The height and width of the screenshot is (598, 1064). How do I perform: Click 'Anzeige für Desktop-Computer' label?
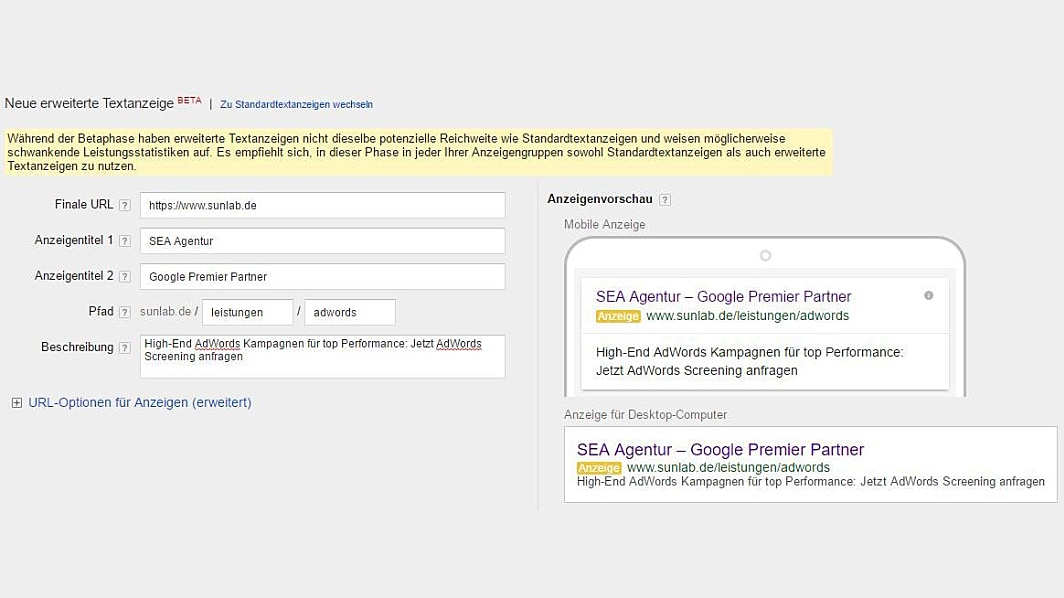pyautogui.click(x=645, y=415)
